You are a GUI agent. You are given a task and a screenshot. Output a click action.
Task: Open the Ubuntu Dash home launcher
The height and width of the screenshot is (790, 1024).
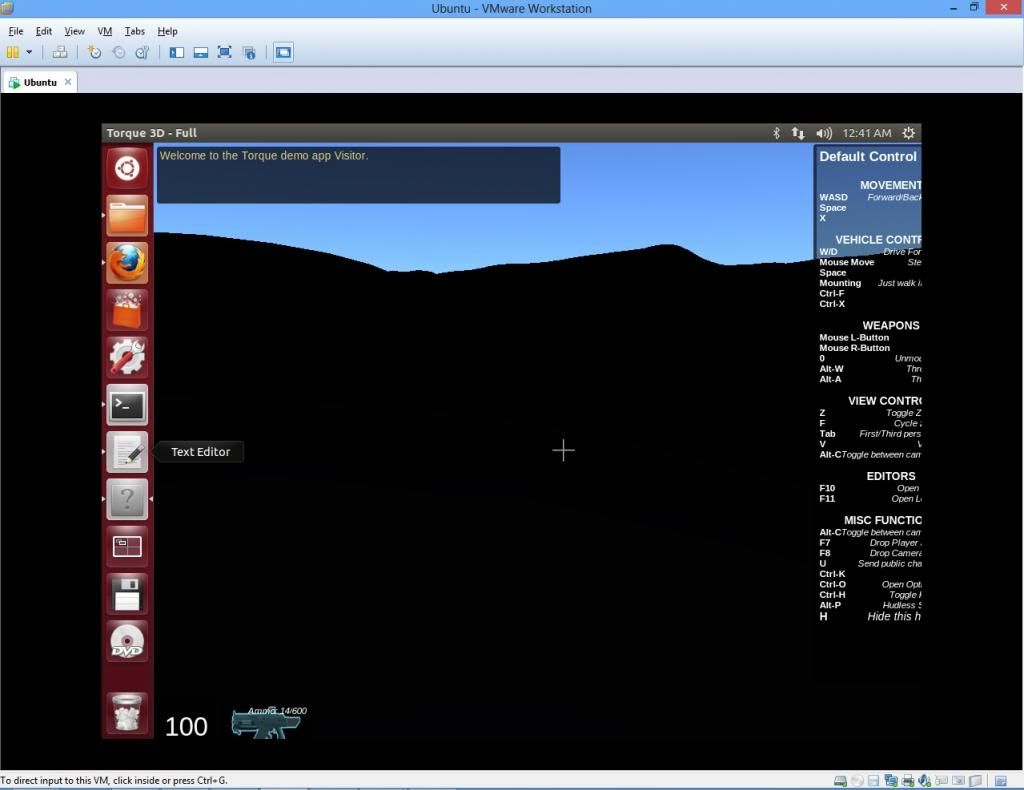(x=127, y=168)
